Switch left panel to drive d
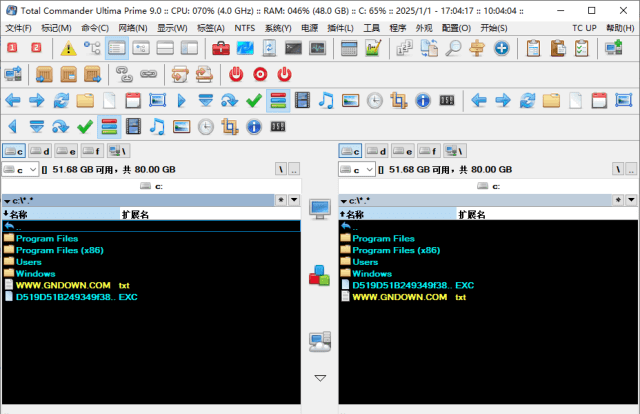Viewport: 640px width, 414px height. (x=40, y=151)
